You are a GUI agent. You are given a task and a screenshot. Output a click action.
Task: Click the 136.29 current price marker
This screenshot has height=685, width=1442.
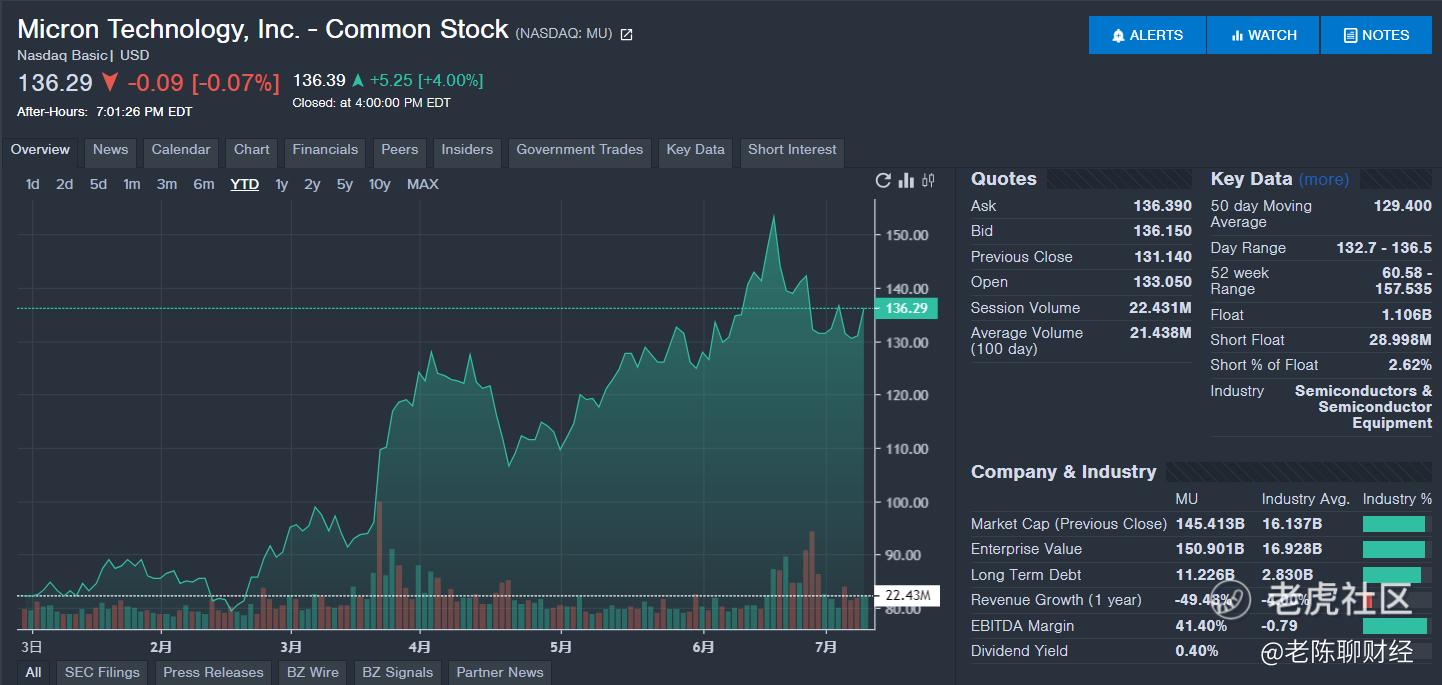(x=906, y=309)
